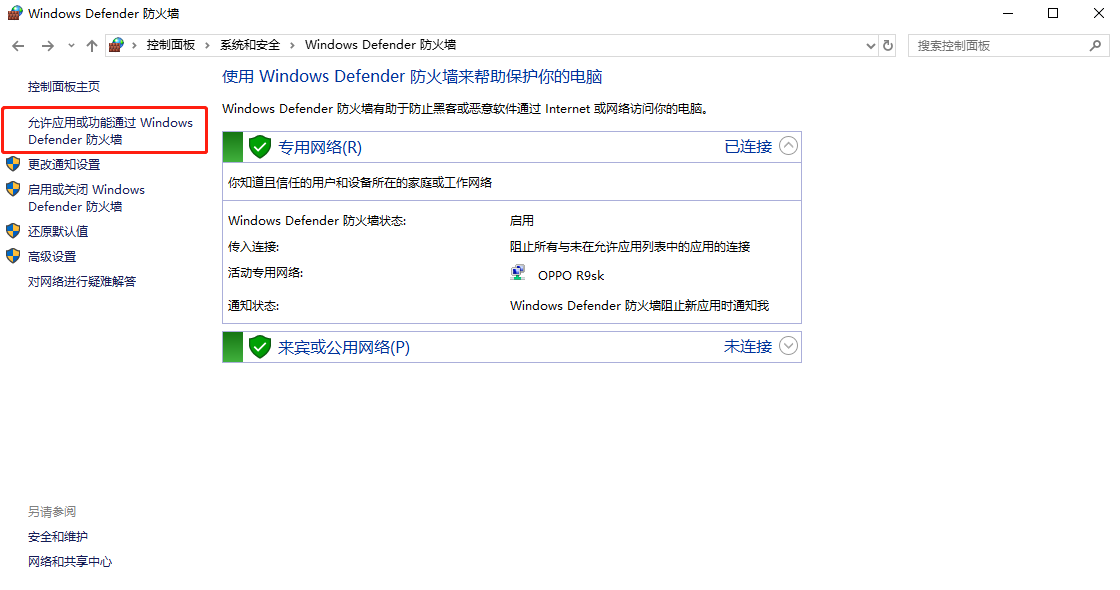The height and width of the screenshot is (590, 1120).
Task: Close the Windows Defender 防火墙 window
Action: coord(1099,14)
